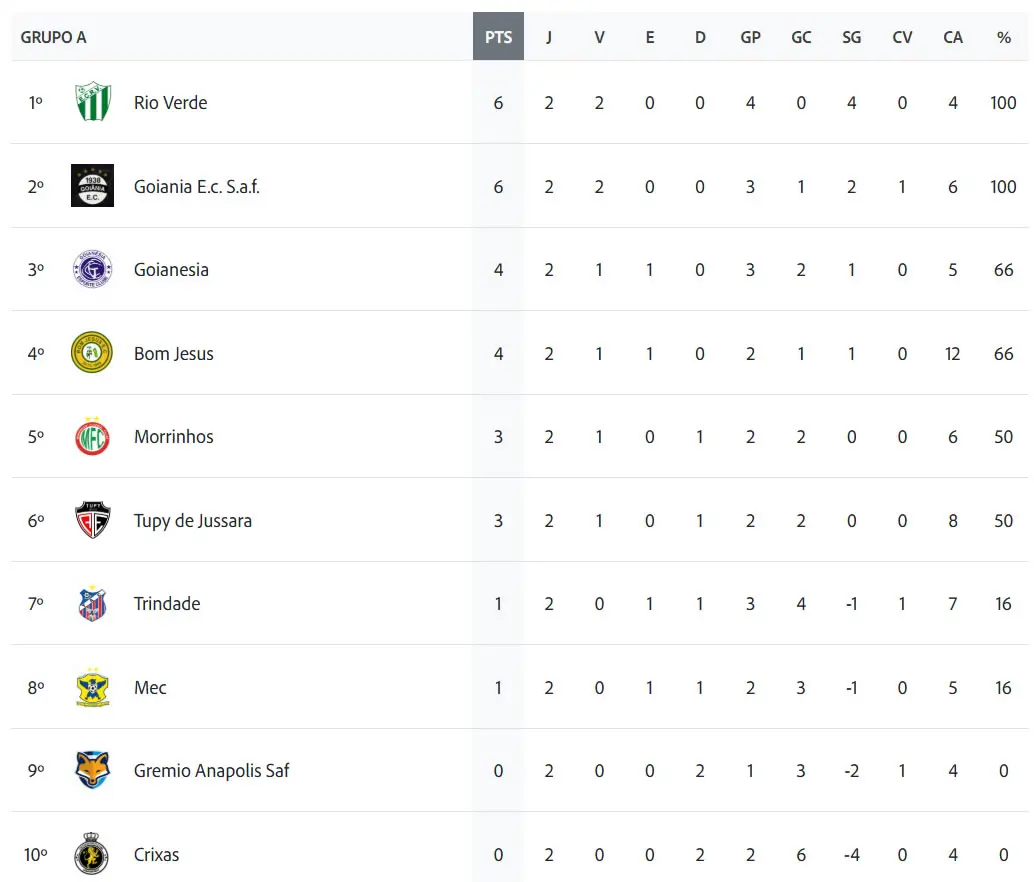Click the Goiania E.C. black crest
This screenshot has width=1034, height=882.
(x=92, y=185)
